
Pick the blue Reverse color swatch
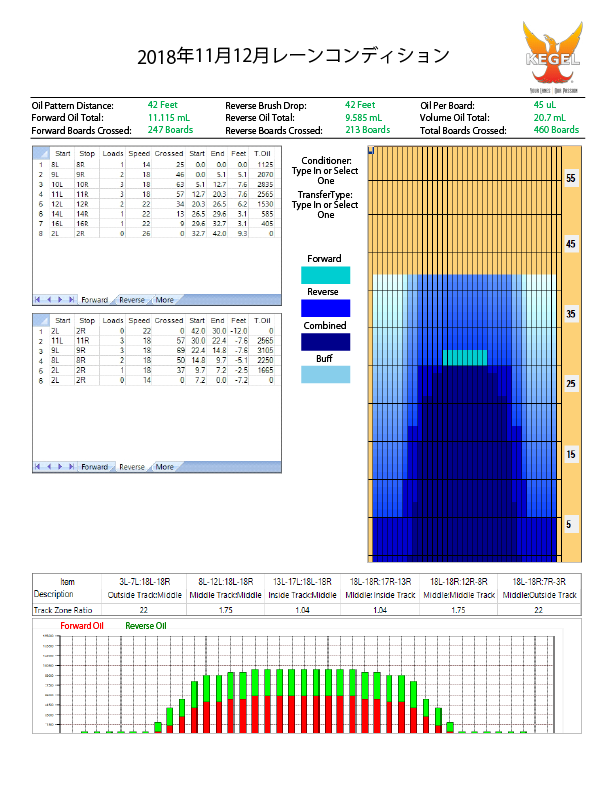click(326, 308)
